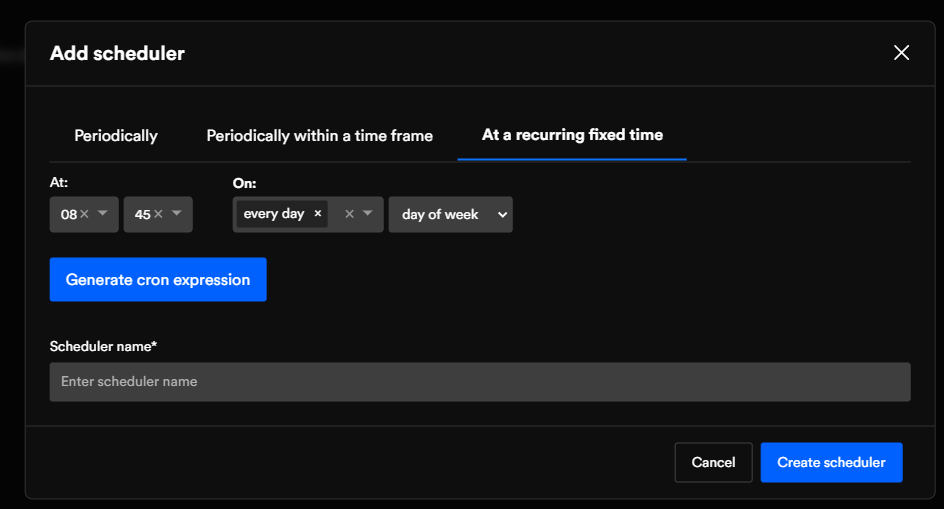Expand the hour dropdown arrow
Image resolution: width=944 pixels, height=509 pixels.
(x=103, y=214)
